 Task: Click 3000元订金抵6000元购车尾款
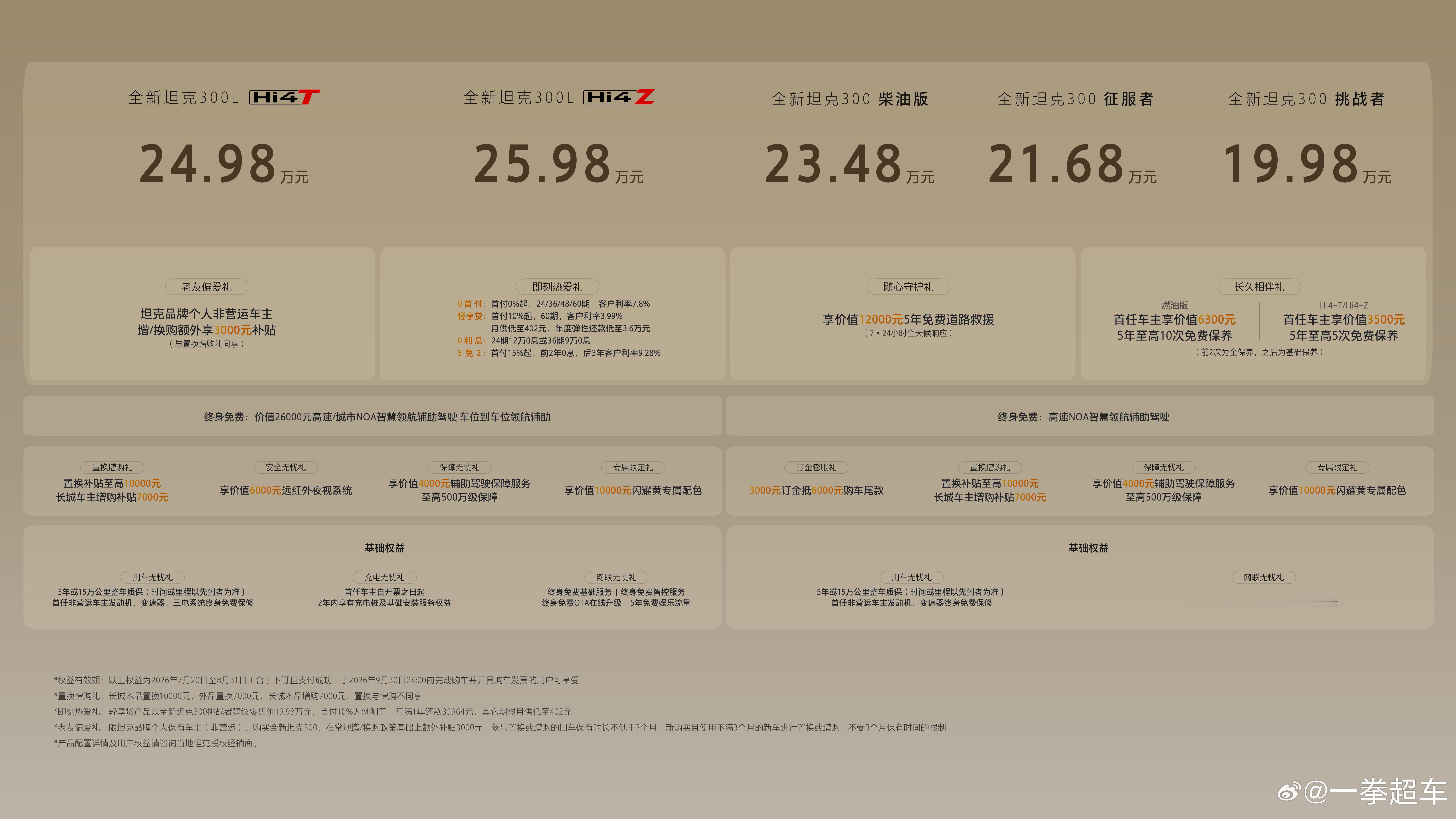[816, 490]
